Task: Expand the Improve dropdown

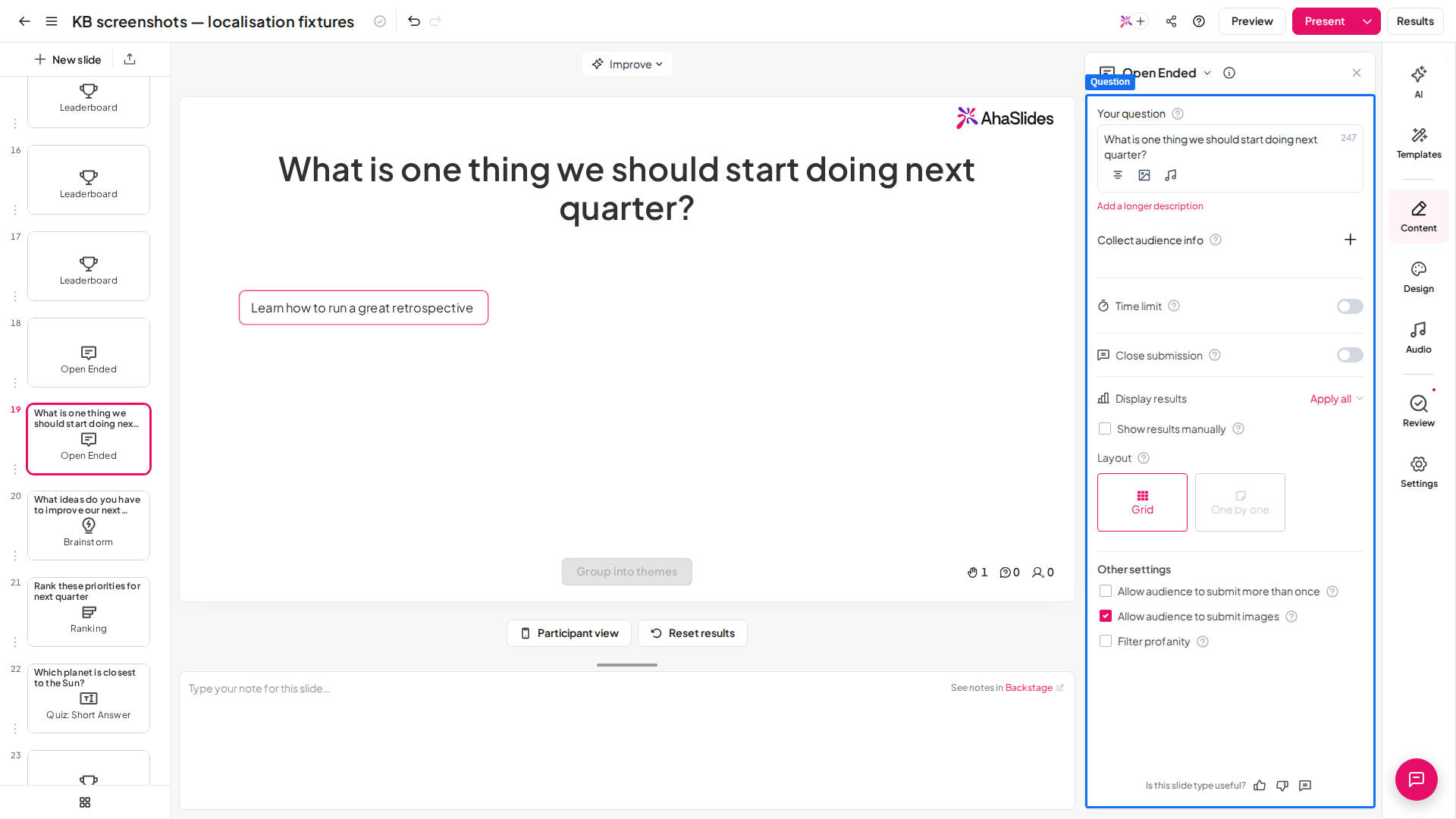Action: pyautogui.click(x=627, y=64)
